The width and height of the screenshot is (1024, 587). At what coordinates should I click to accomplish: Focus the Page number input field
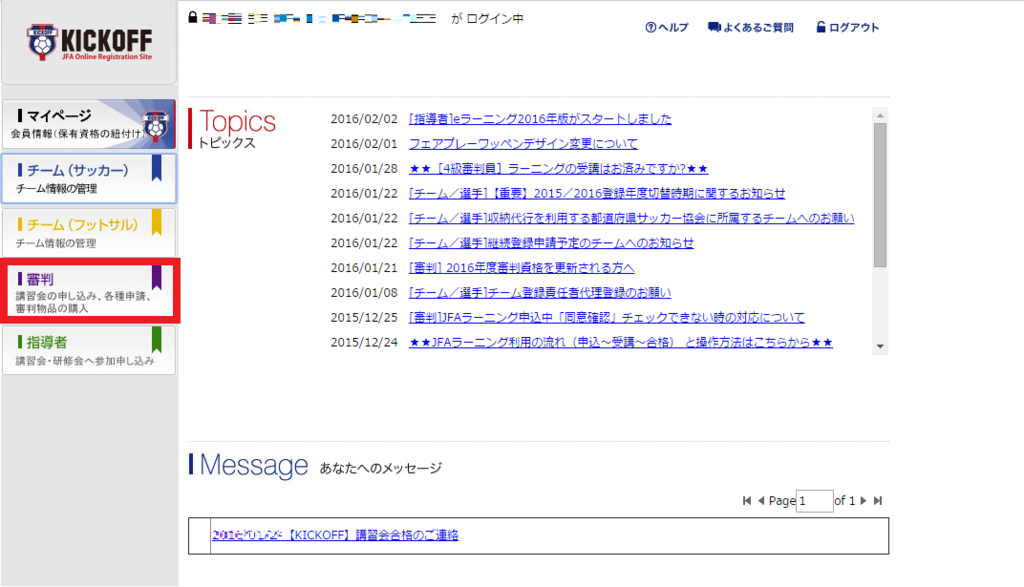pyautogui.click(x=814, y=501)
